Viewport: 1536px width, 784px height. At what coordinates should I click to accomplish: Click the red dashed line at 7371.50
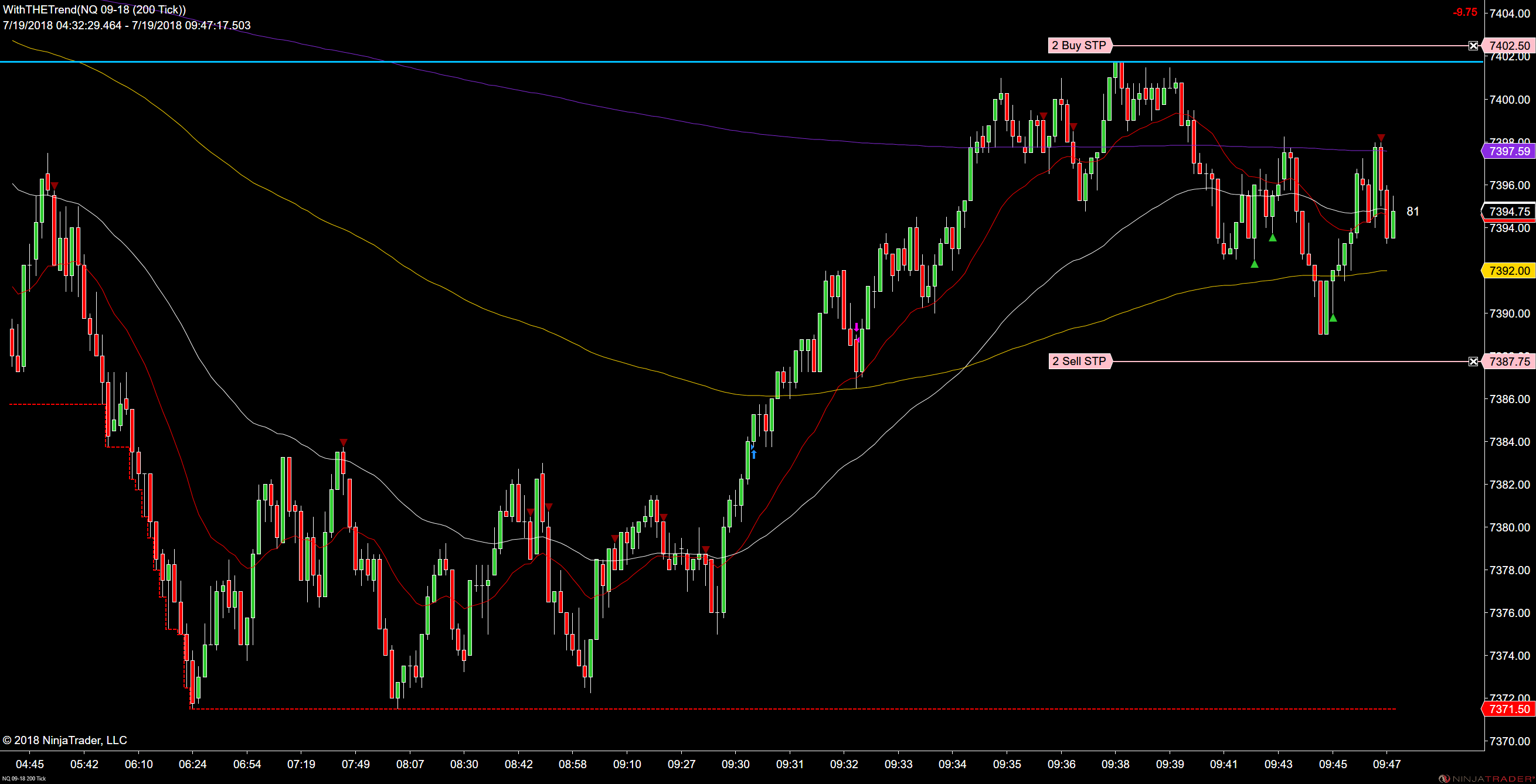tap(793, 709)
